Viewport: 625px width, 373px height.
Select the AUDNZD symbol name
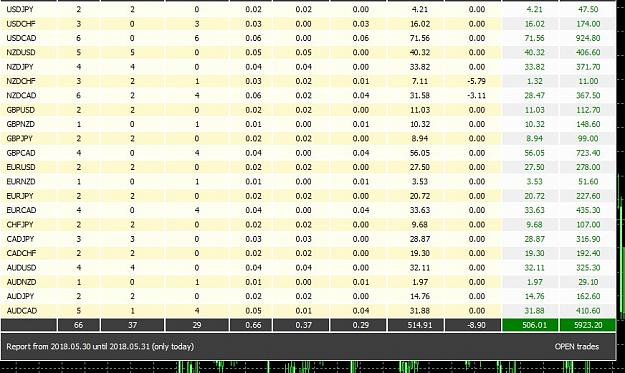(x=21, y=282)
